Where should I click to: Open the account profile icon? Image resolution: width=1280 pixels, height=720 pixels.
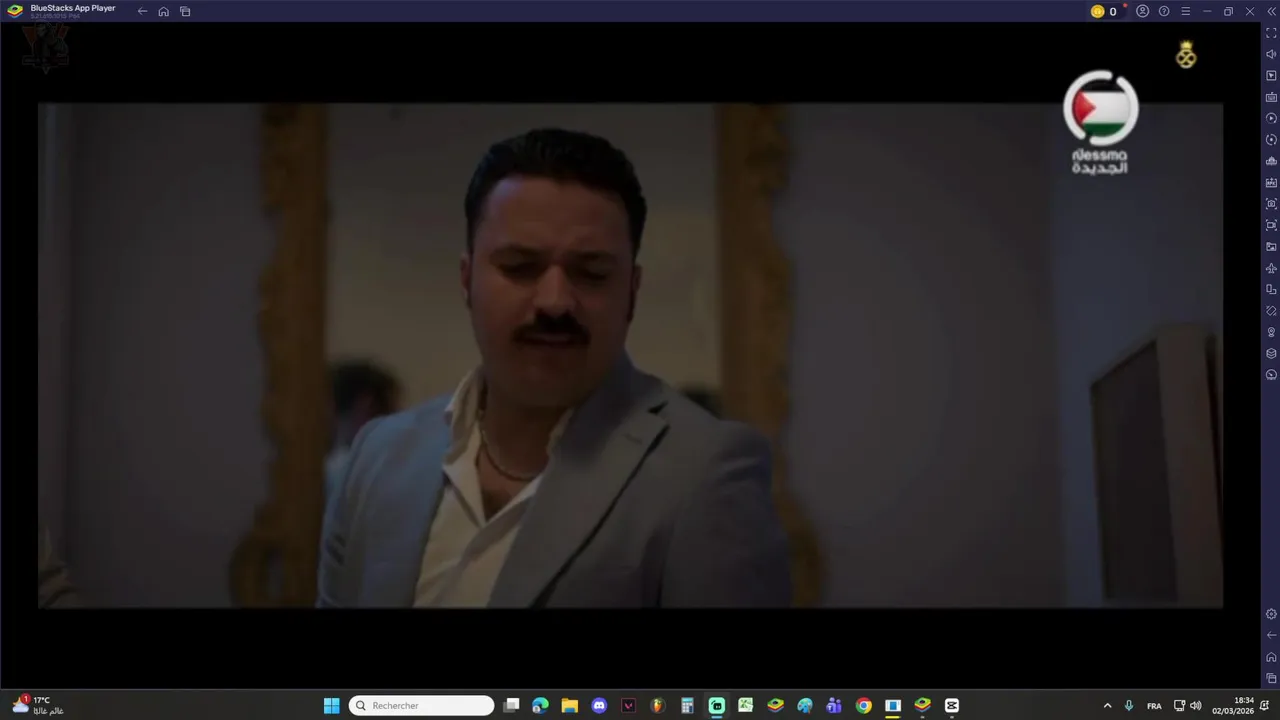coord(1142,11)
